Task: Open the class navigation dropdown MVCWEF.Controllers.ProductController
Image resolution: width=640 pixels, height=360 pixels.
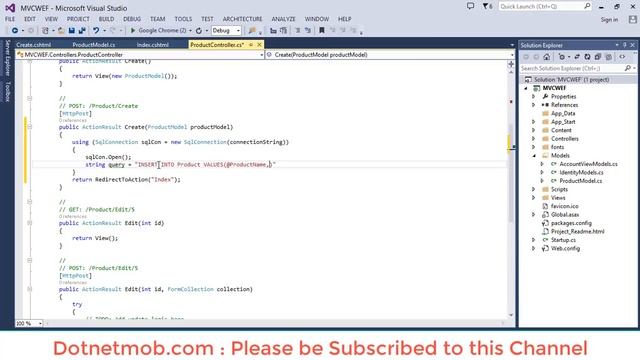Action: pyautogui.click(x=140, y=54)
